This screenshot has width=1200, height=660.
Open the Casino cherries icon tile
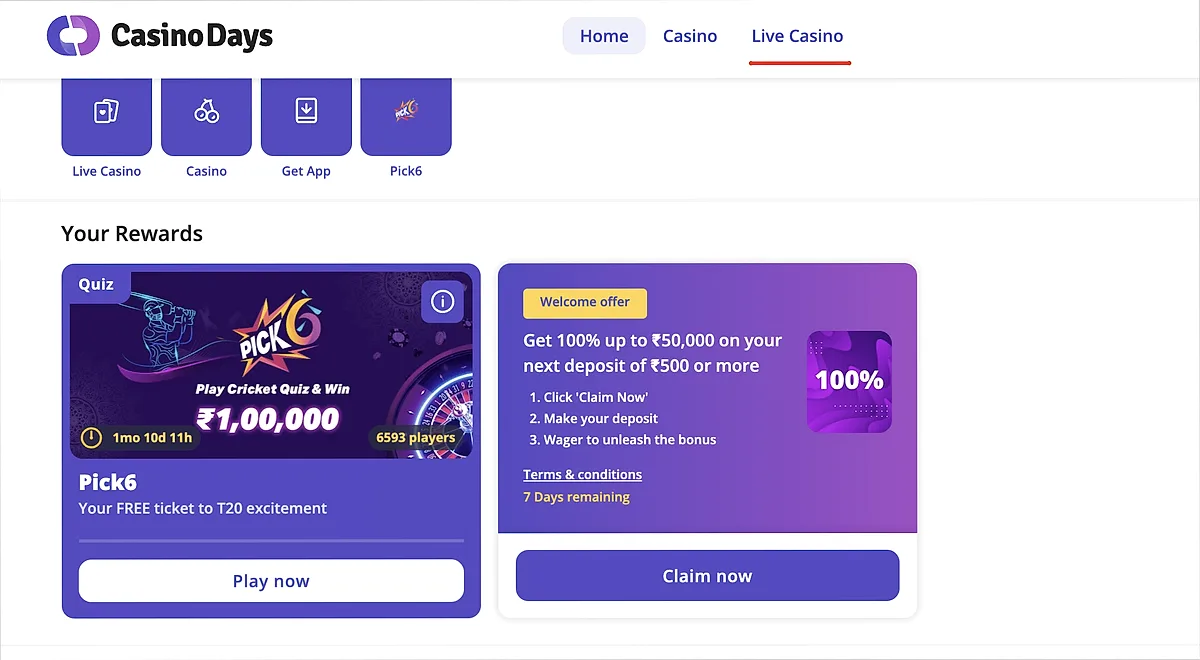(206, 112)
